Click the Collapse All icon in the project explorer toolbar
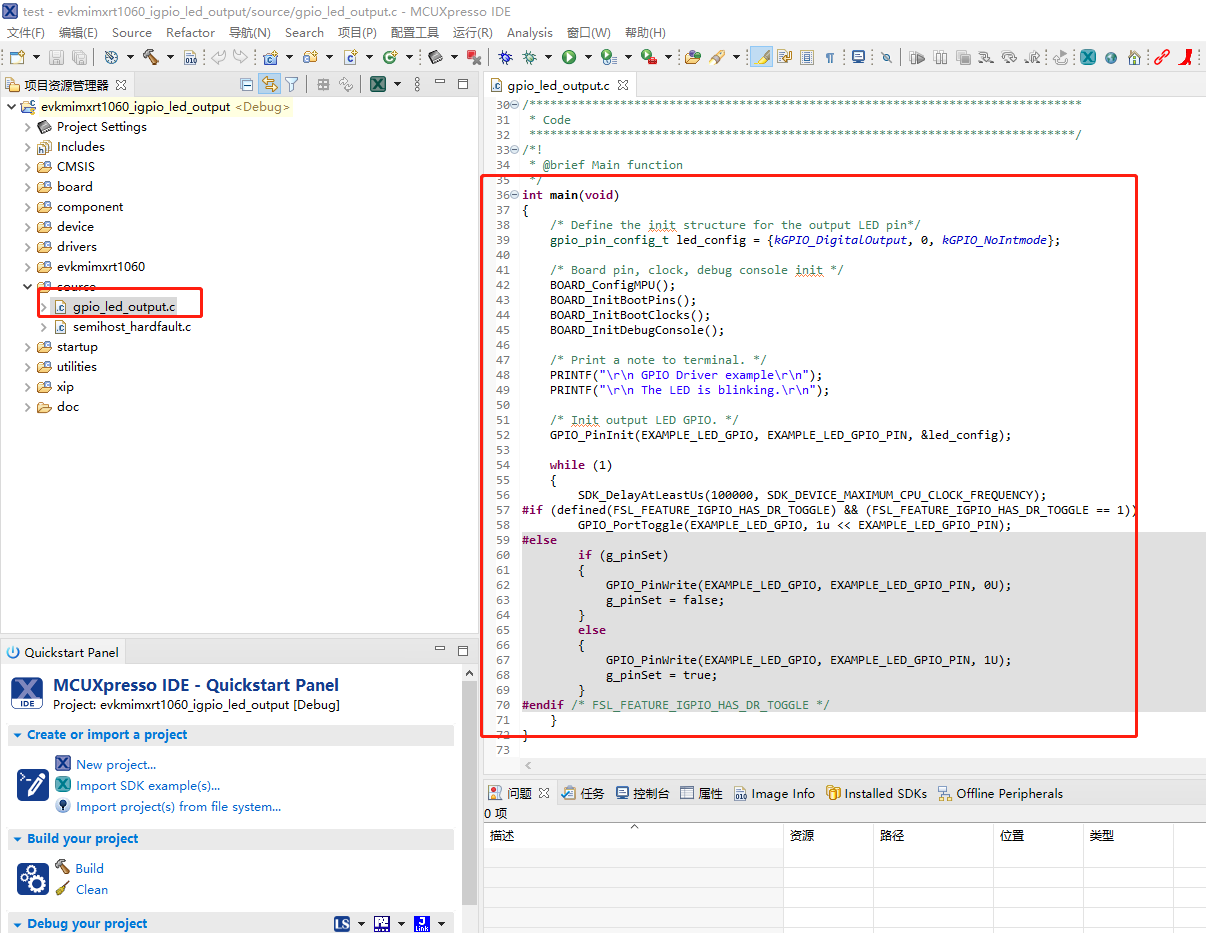The width and height of the screenshot is (1206, 933). point(247,85)
